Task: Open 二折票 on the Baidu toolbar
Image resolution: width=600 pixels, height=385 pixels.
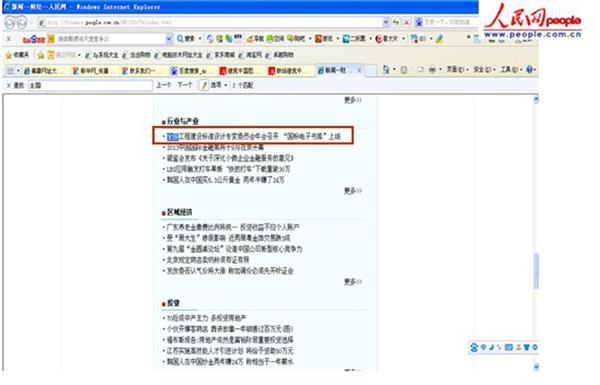Action: pos(354,39)
